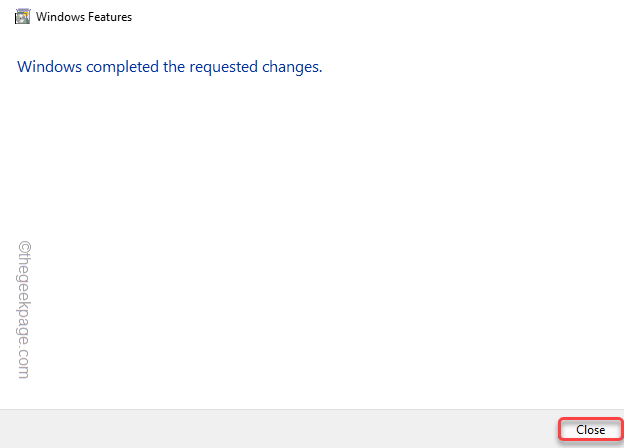
Task: Click the thegeekpage.com watermark text
Action: (24, 310)
